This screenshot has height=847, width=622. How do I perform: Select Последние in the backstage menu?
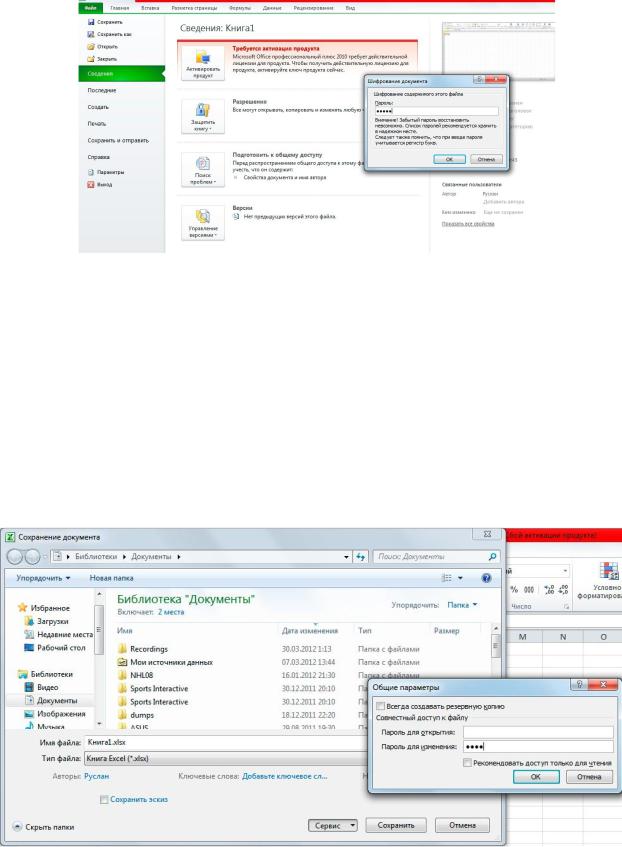point(102,90)
